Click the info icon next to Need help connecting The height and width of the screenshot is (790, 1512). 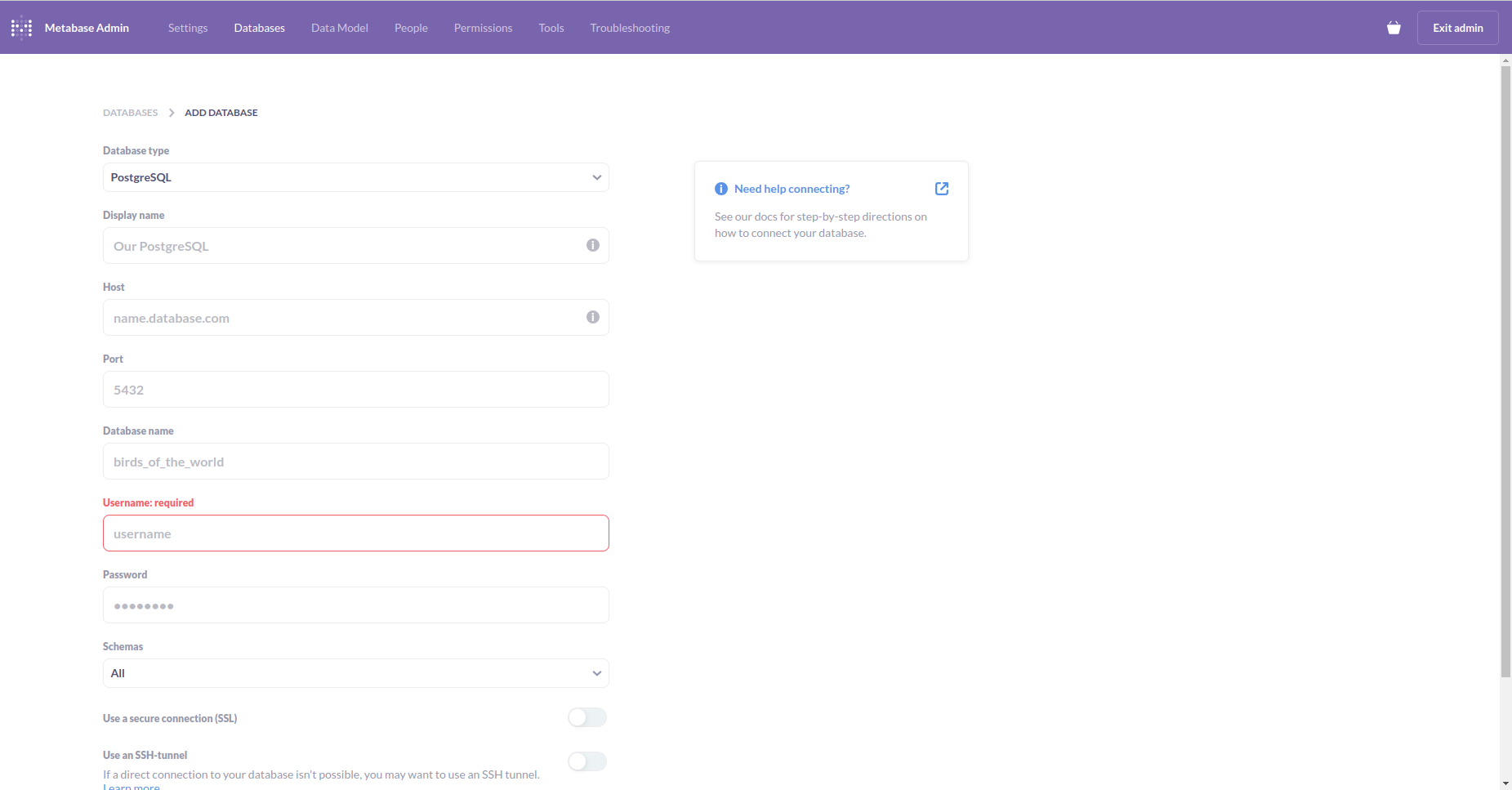(721, 188)
